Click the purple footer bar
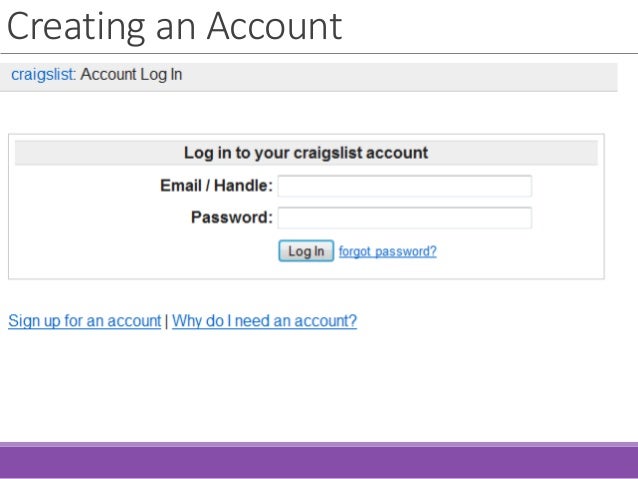Image resolution: width=638 pixels, height=479 pixels. click(319, 463)
